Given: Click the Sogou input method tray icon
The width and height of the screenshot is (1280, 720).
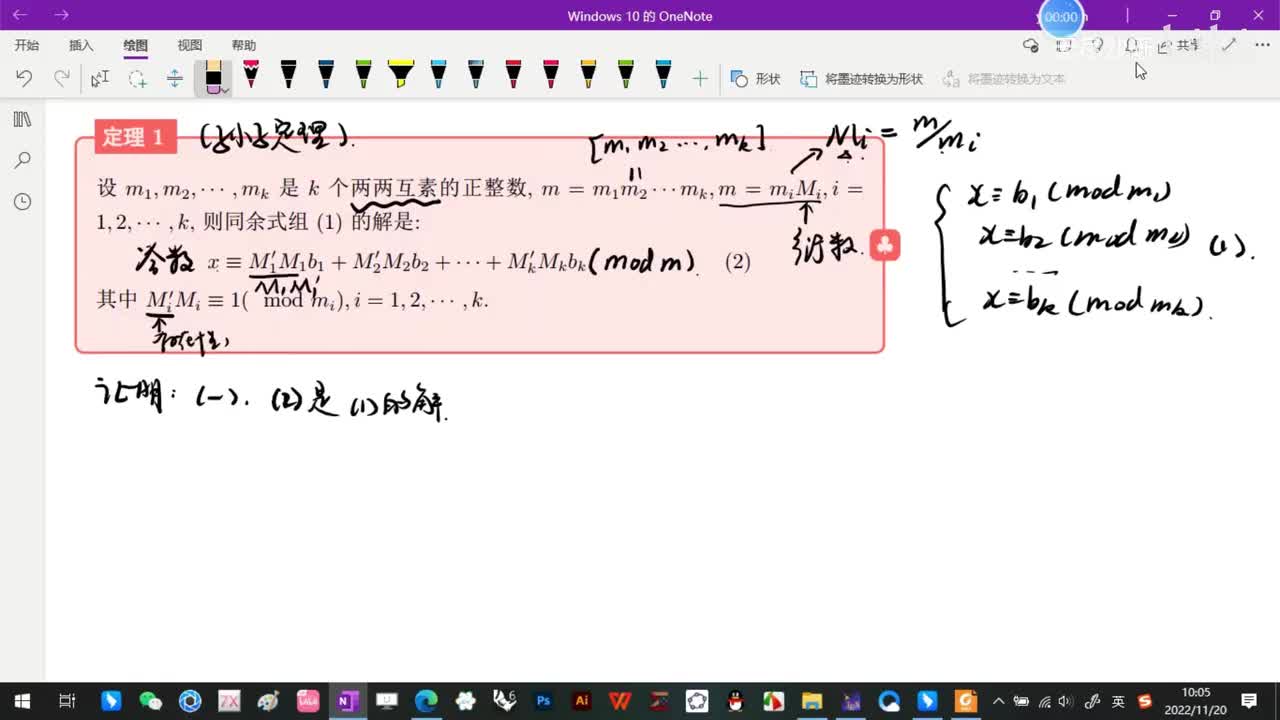Looking at the screenshot, I should coord(1145,701).
